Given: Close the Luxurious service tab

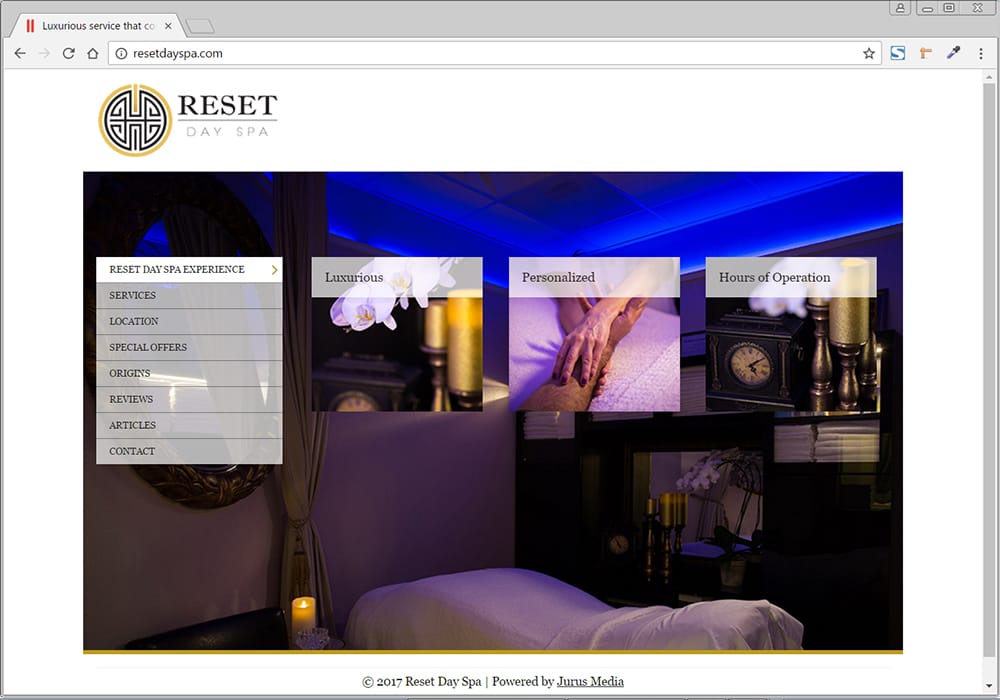Looking at the screenshot, I should 168,26.
